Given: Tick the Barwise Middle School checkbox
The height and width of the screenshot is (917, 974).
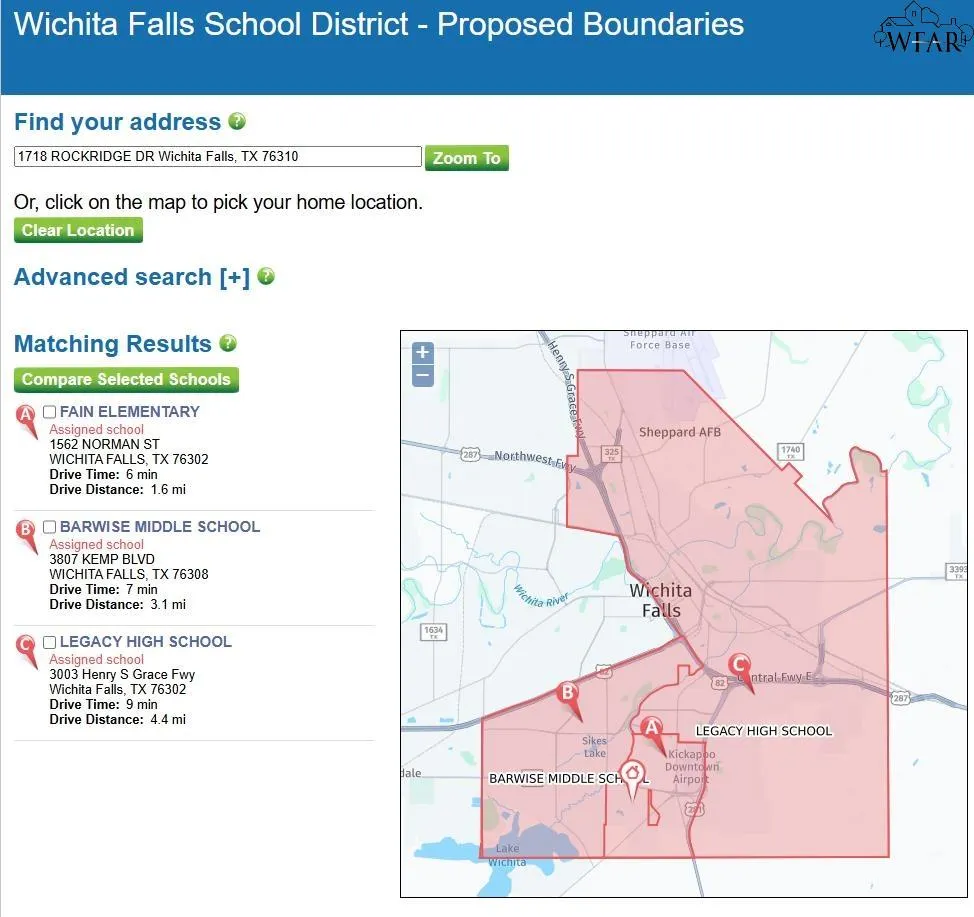Looking at the screenshot, I should click(x=50, y=527).
